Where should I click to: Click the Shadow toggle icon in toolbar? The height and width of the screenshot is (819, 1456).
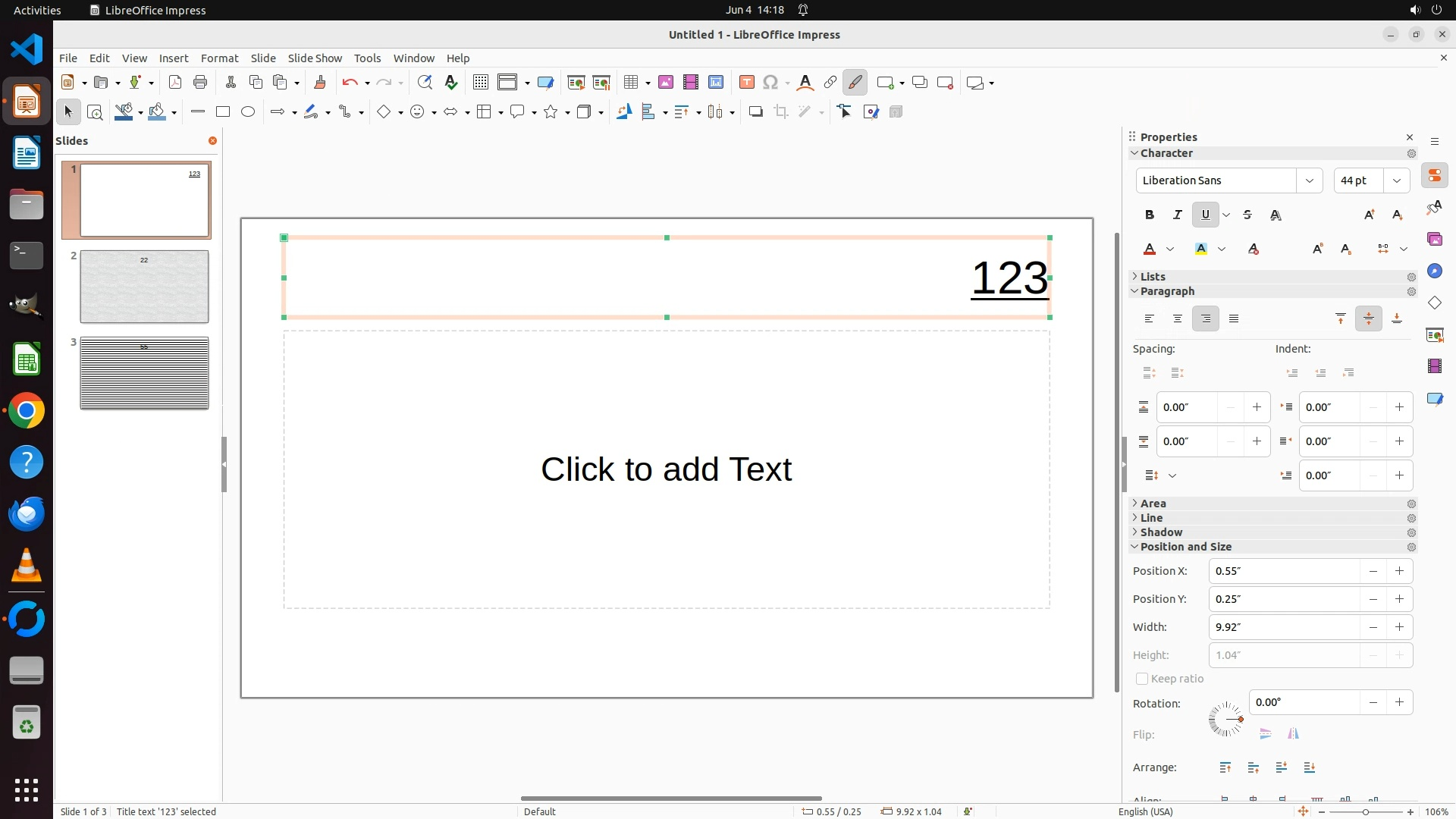[755, 112]
